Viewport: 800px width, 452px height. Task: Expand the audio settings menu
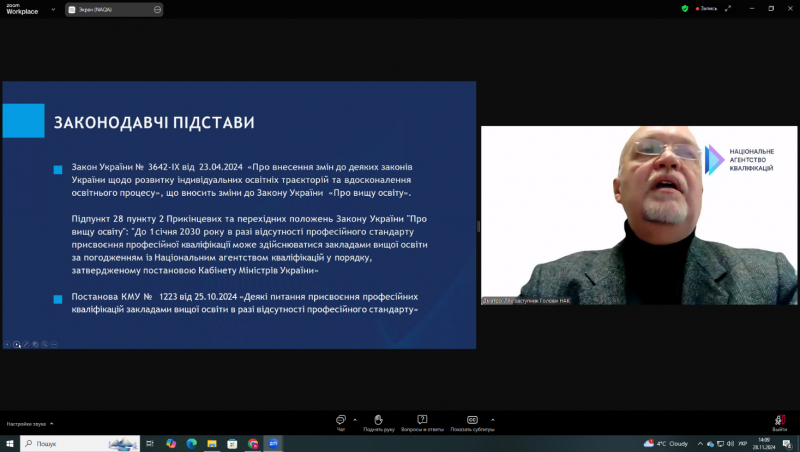point(53,424)
